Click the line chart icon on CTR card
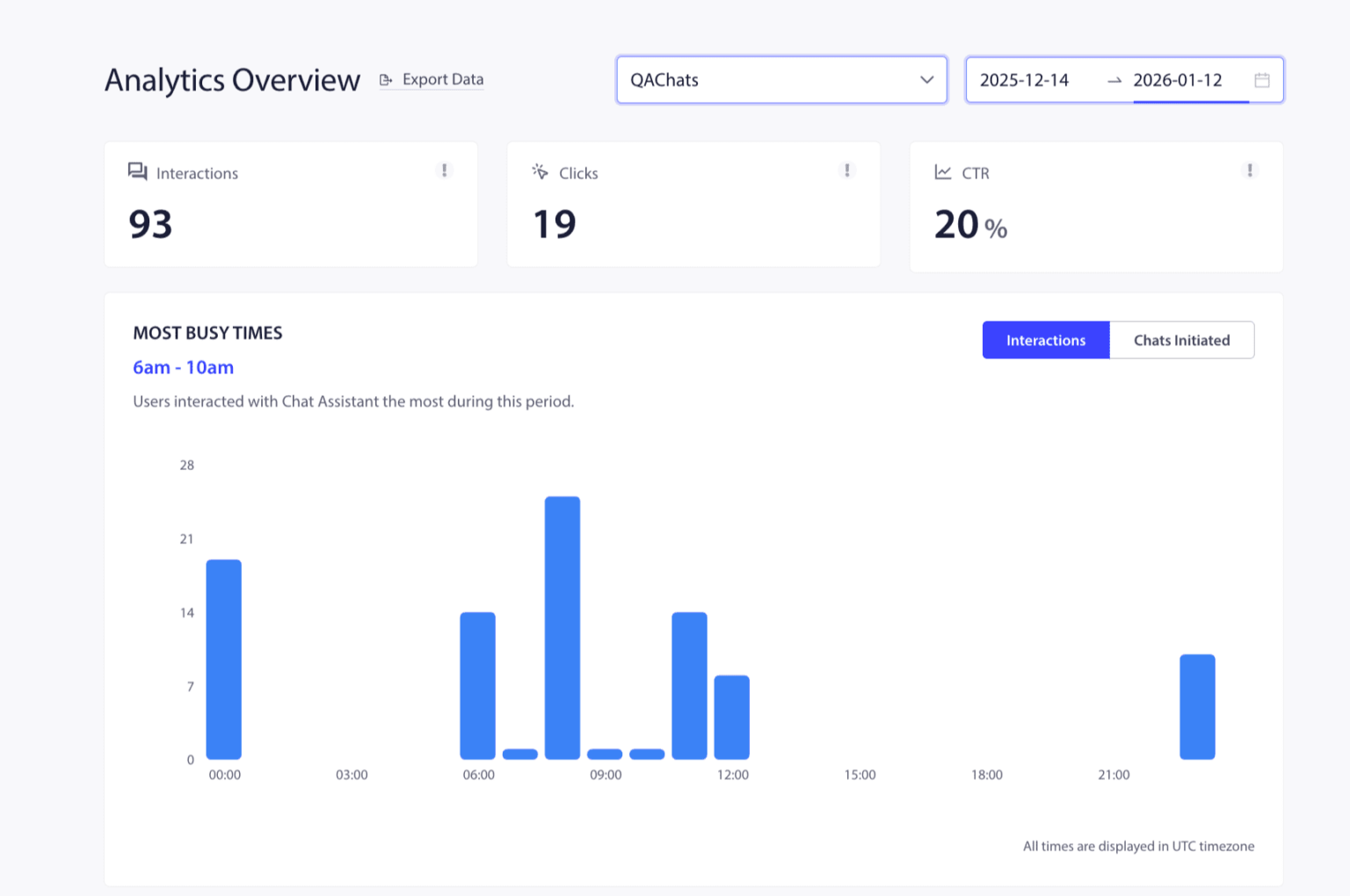The height and width of the screenshot is (896, 1350). tap(942, 172)
